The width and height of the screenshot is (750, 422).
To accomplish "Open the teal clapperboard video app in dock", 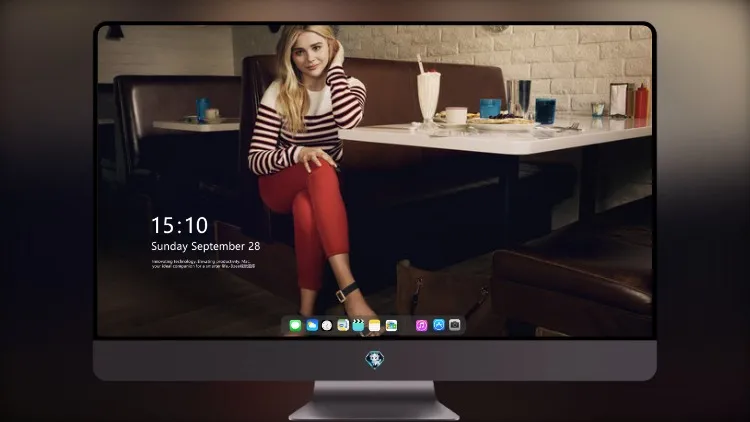I will coord(358,325).
